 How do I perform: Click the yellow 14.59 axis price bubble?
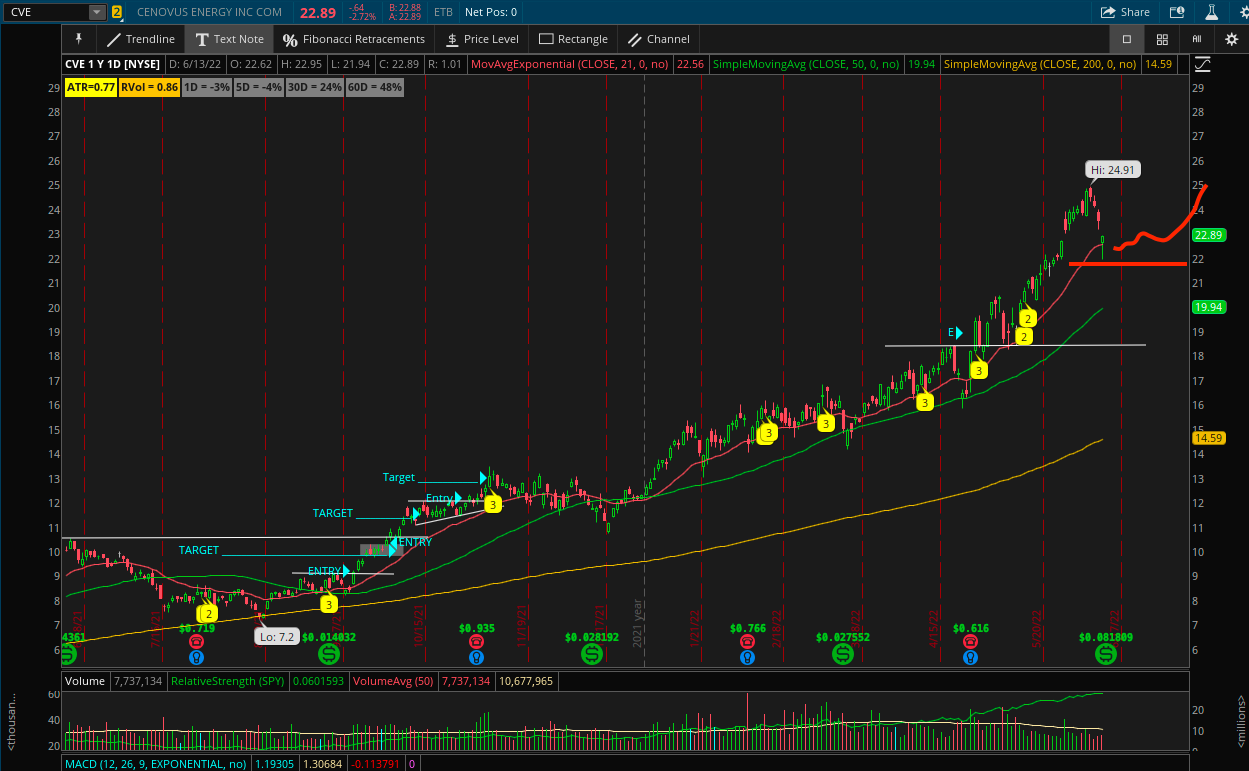[1209, 438]
